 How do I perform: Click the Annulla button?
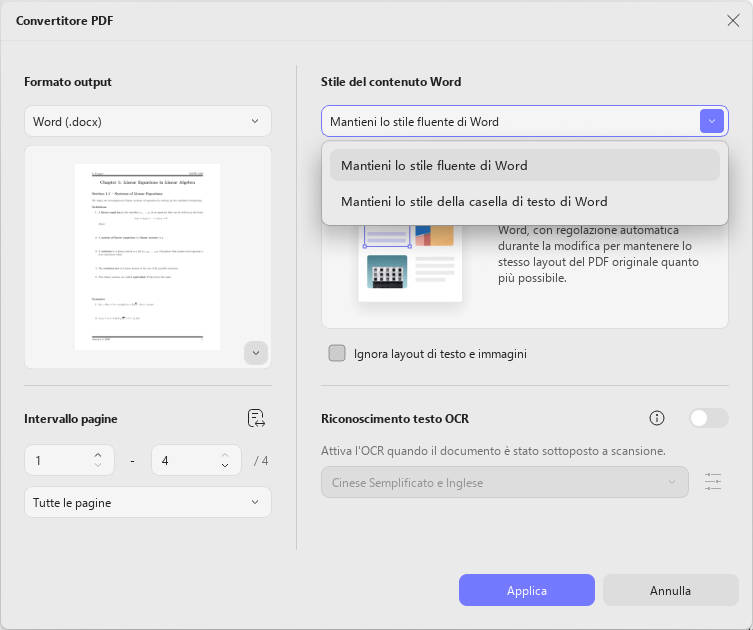coord(670,590)
